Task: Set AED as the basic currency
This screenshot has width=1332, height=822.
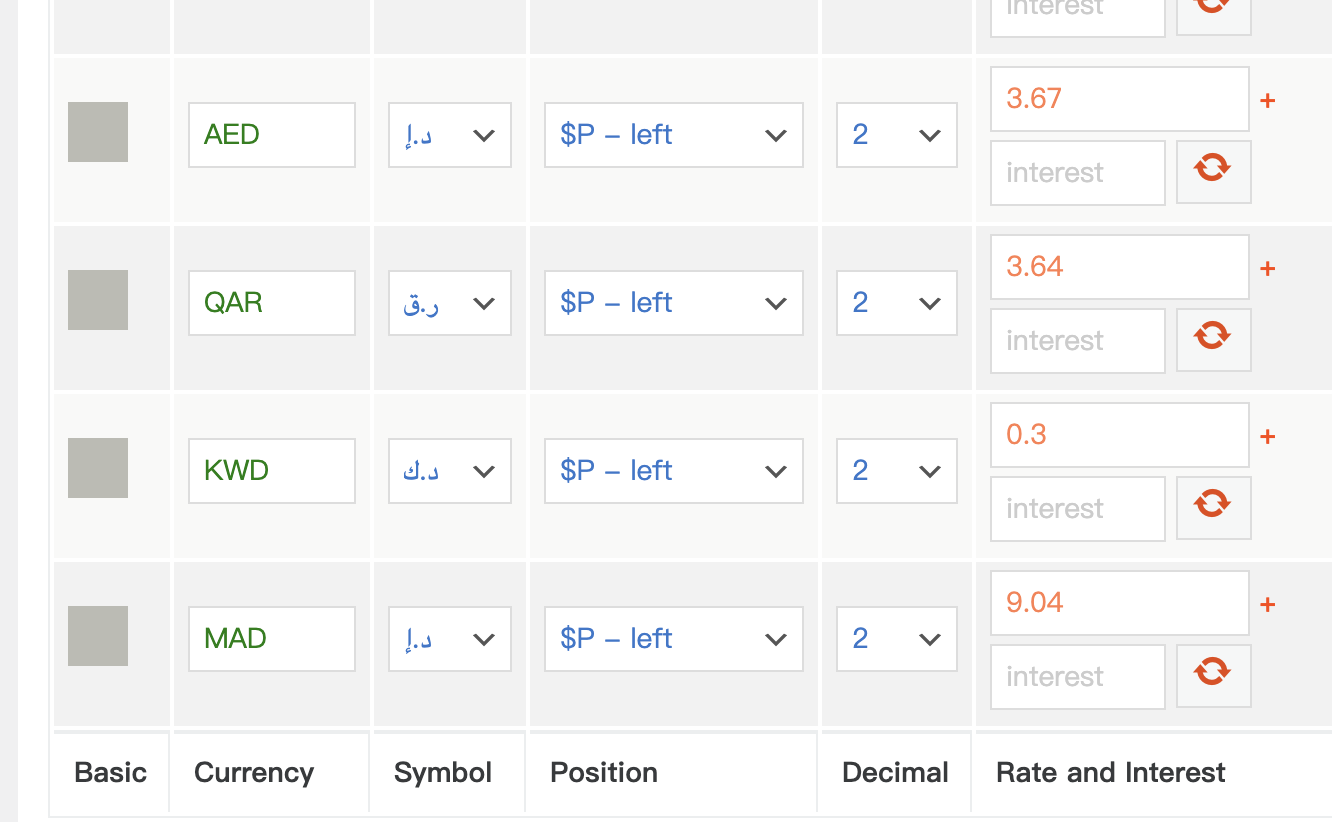Action: click(98, 132)
